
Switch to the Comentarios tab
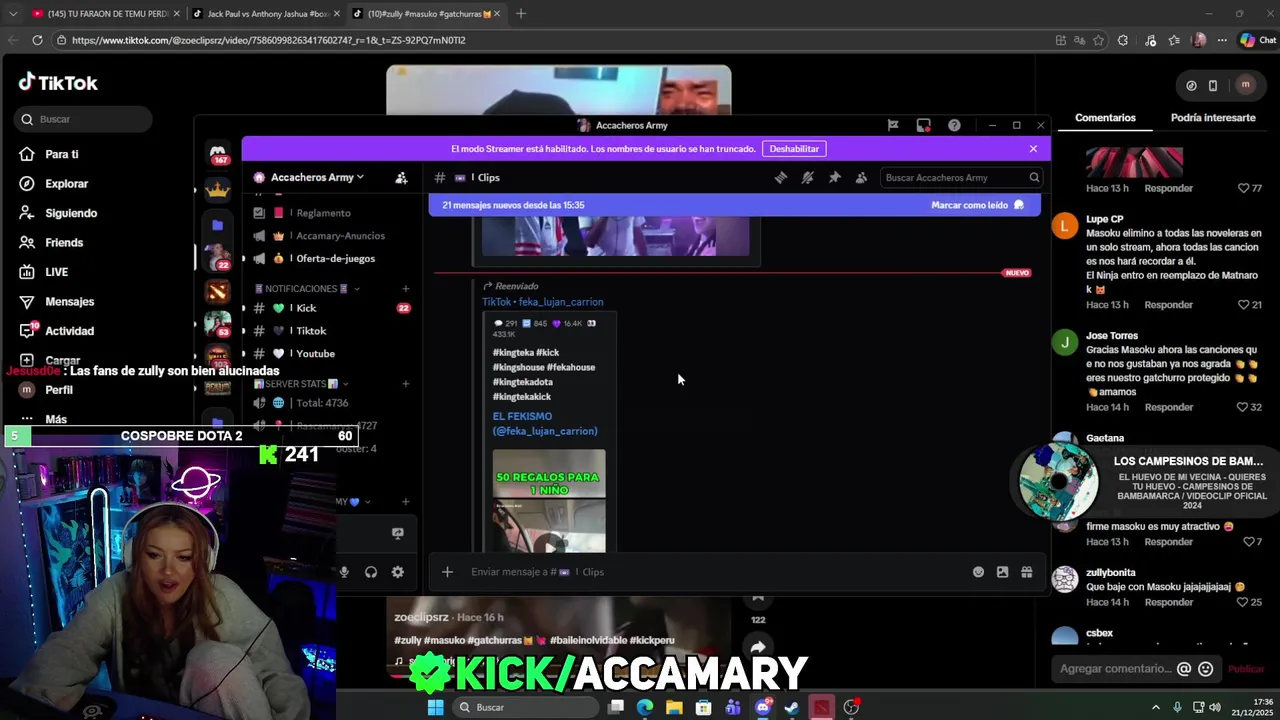point(1105,118)
